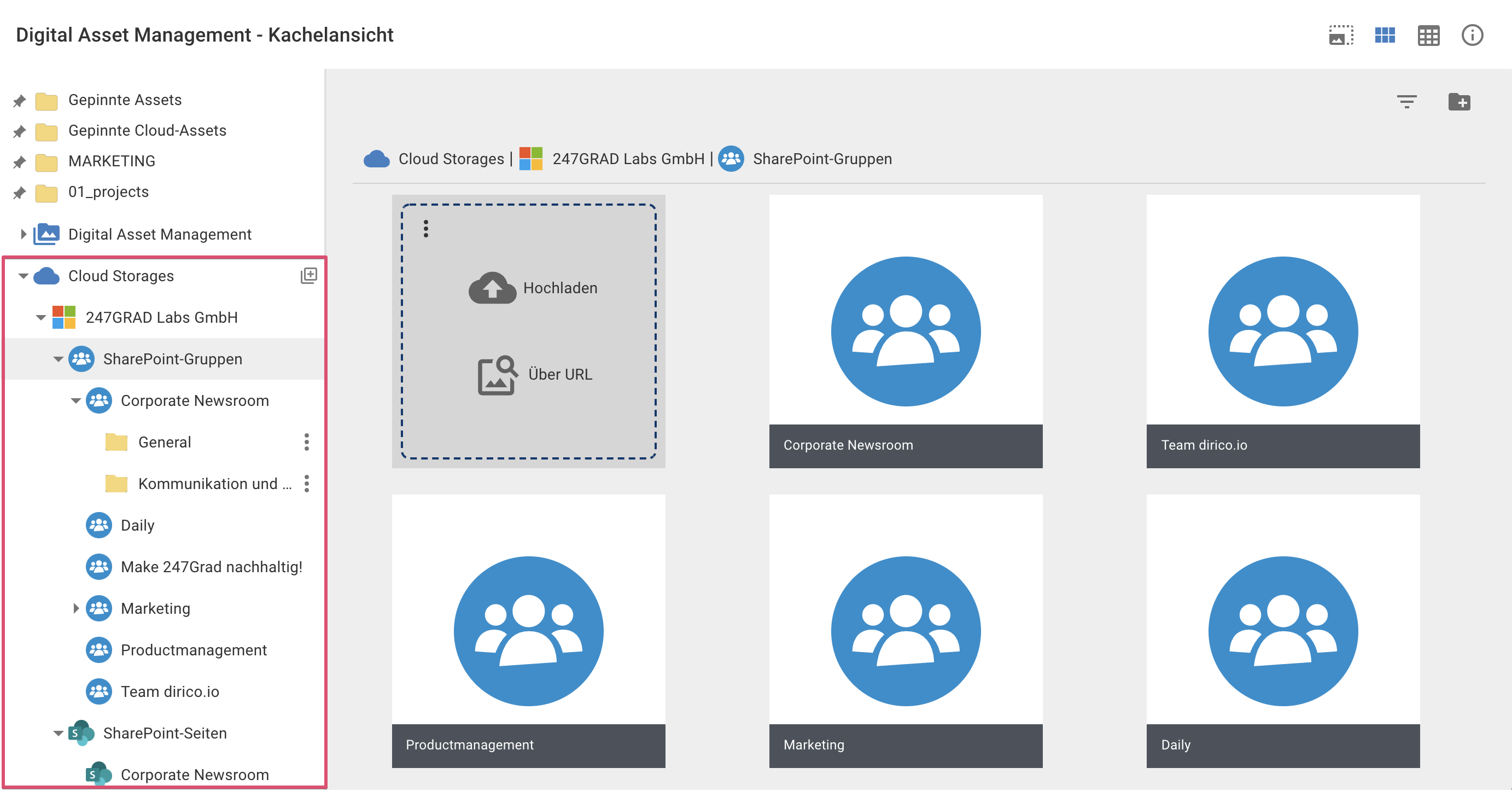Collapse the SharePoint-Seiten tree node
Screen dimensions: 1512x791
(x=58, y=734)
